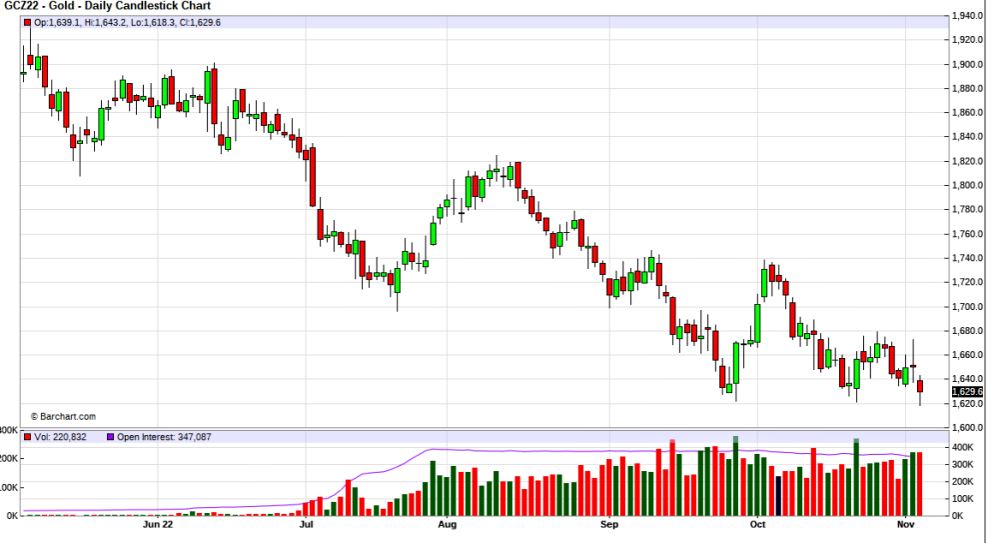Click the 1,900.0 price axis label
This screenshot has height=543, width=1000.
pyautogui.click(x=967, y=64)
